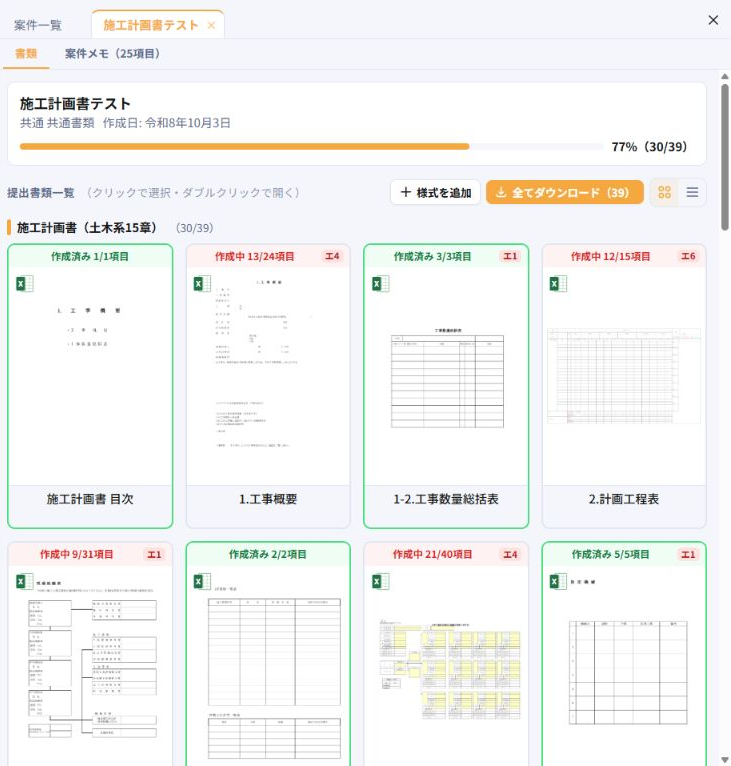The height and width of the screenshot is (766, 731).
Task: Click エ1 badge on 作成済み 5/5項目 card
Action: pos(688,554)
